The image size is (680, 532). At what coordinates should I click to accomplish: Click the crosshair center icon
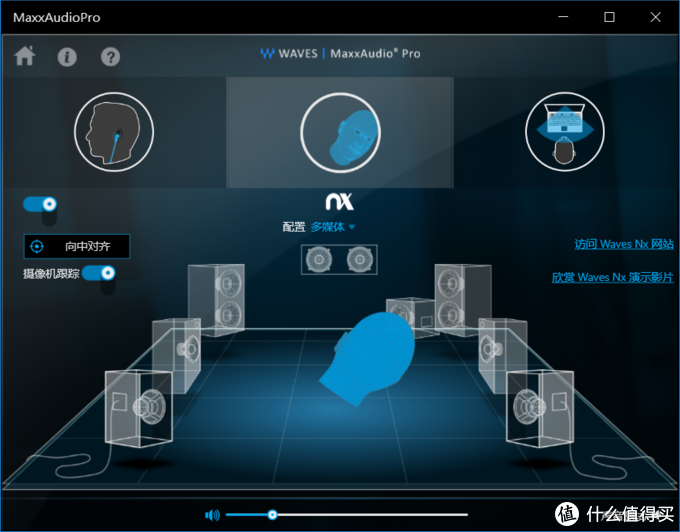(37, 246)
